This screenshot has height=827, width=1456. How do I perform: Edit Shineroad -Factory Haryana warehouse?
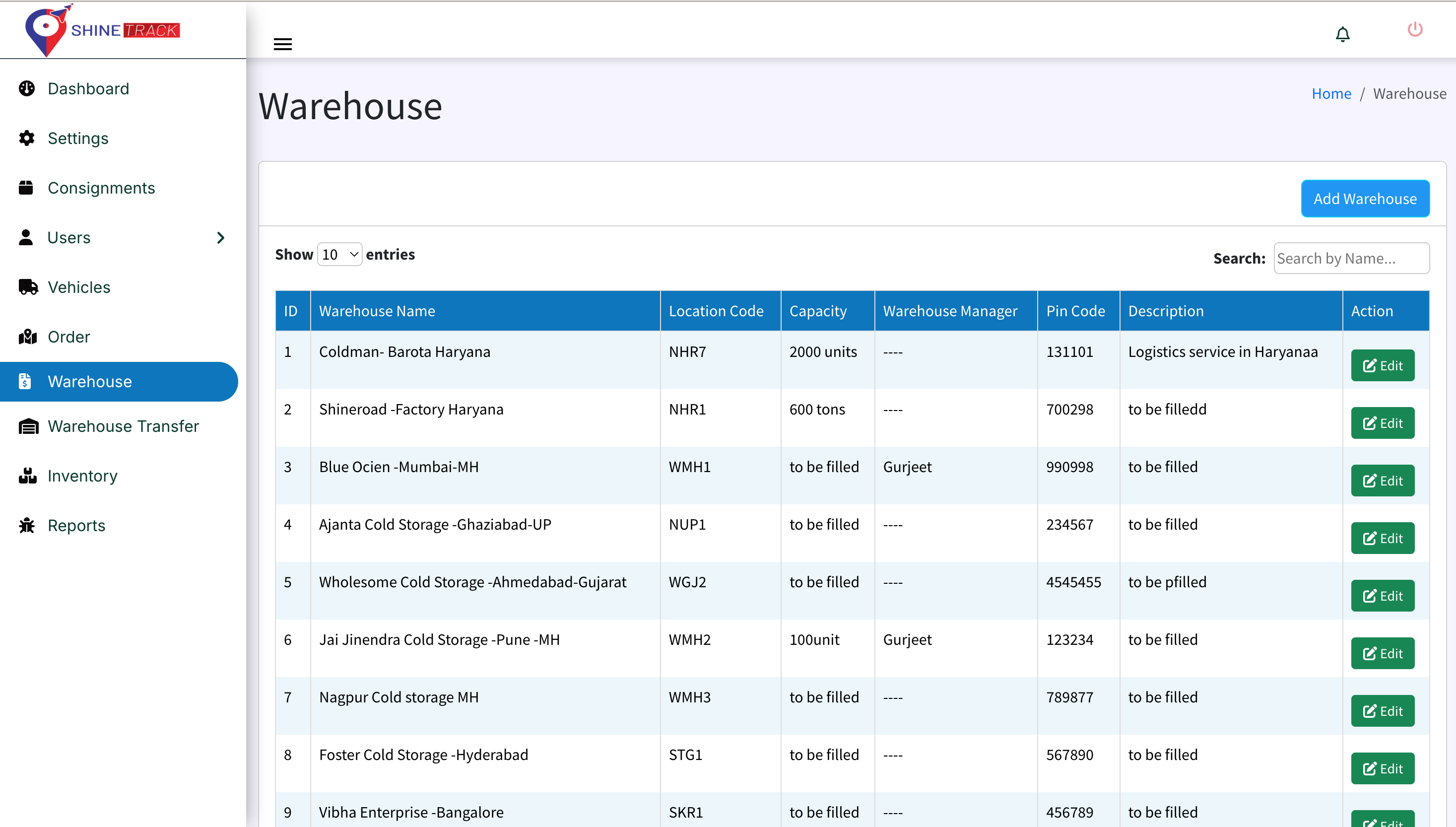[x=1382, y=422]
